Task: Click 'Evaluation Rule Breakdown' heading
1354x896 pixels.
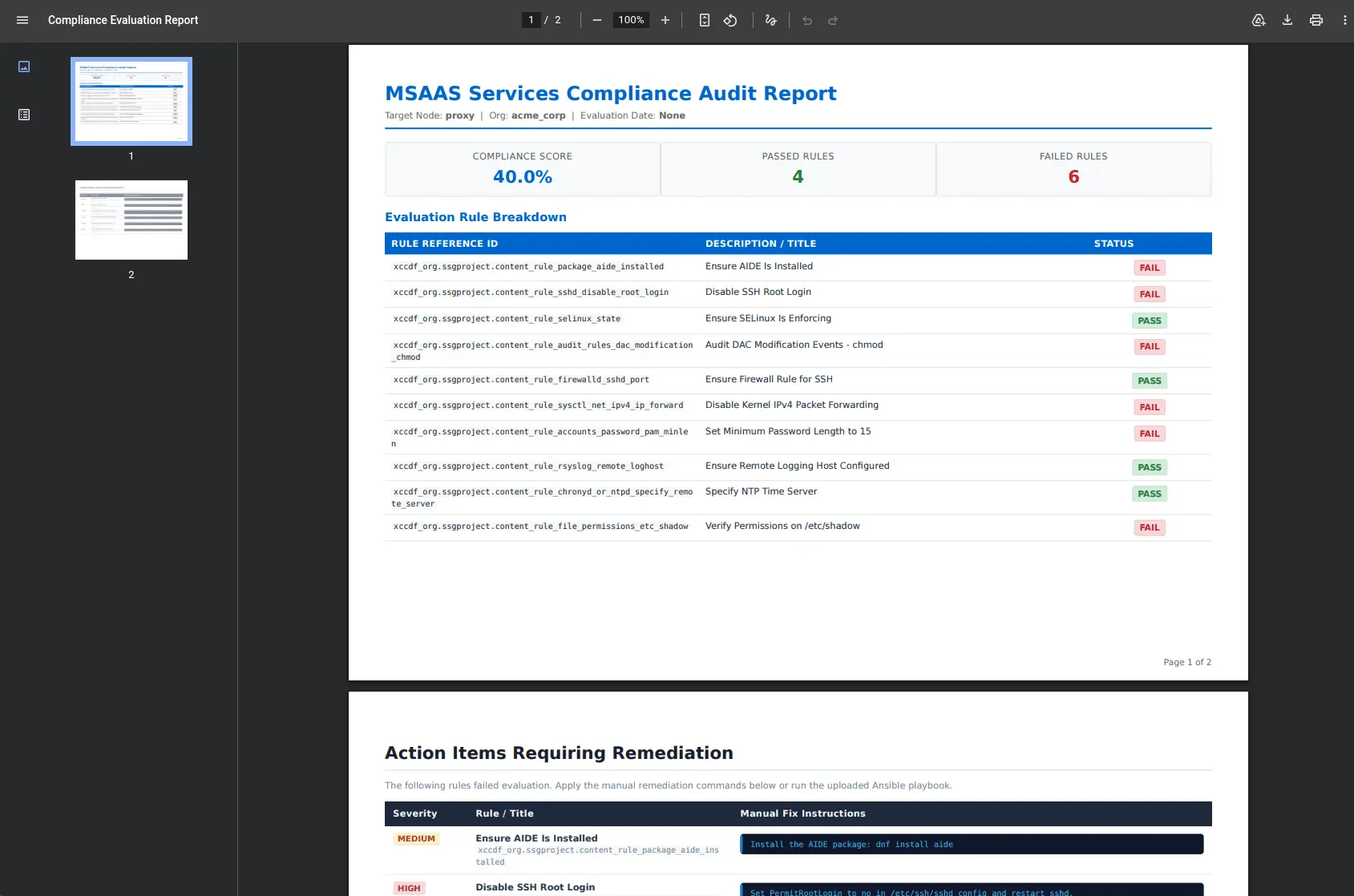Action: tap(475, 217)
